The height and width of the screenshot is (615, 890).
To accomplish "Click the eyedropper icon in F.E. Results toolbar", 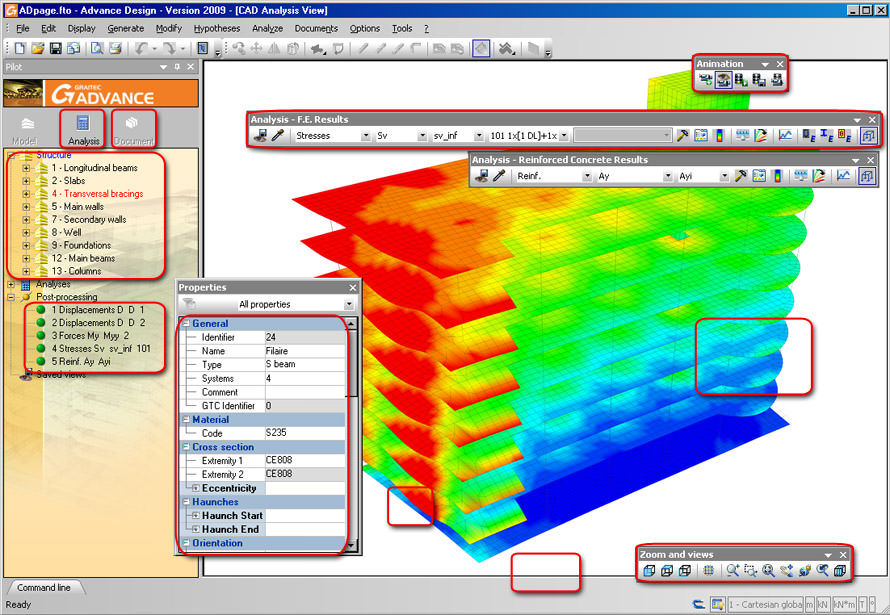I will coord(278,136).
